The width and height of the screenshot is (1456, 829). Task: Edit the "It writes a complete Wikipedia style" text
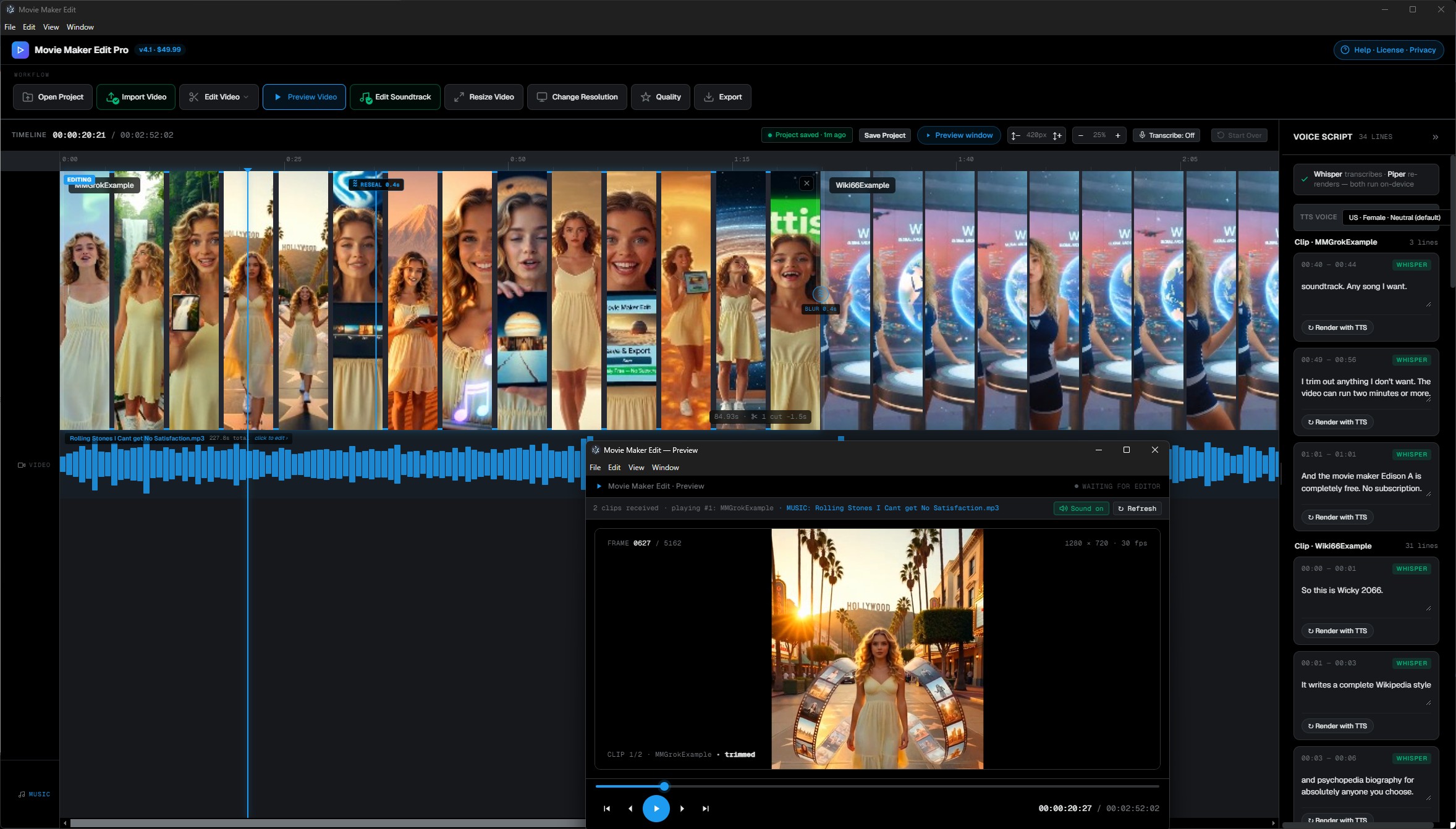[x=1366, y=691]
